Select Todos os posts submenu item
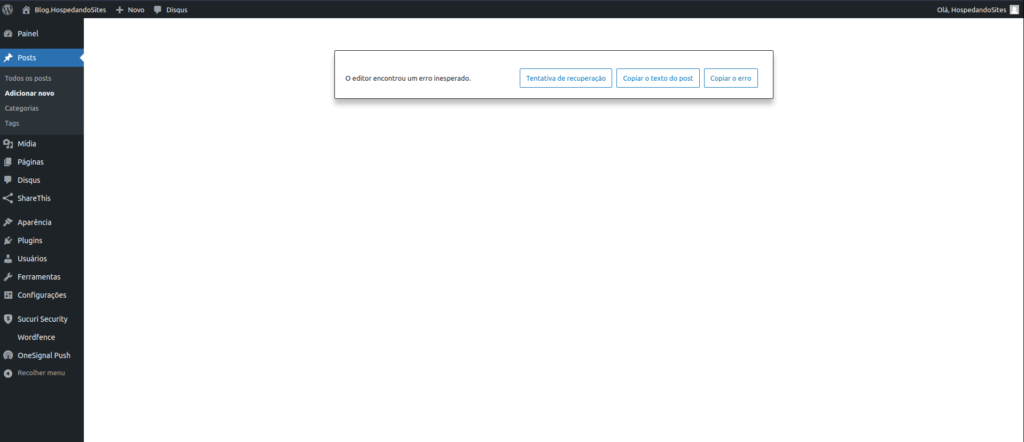 pos(28,78)
